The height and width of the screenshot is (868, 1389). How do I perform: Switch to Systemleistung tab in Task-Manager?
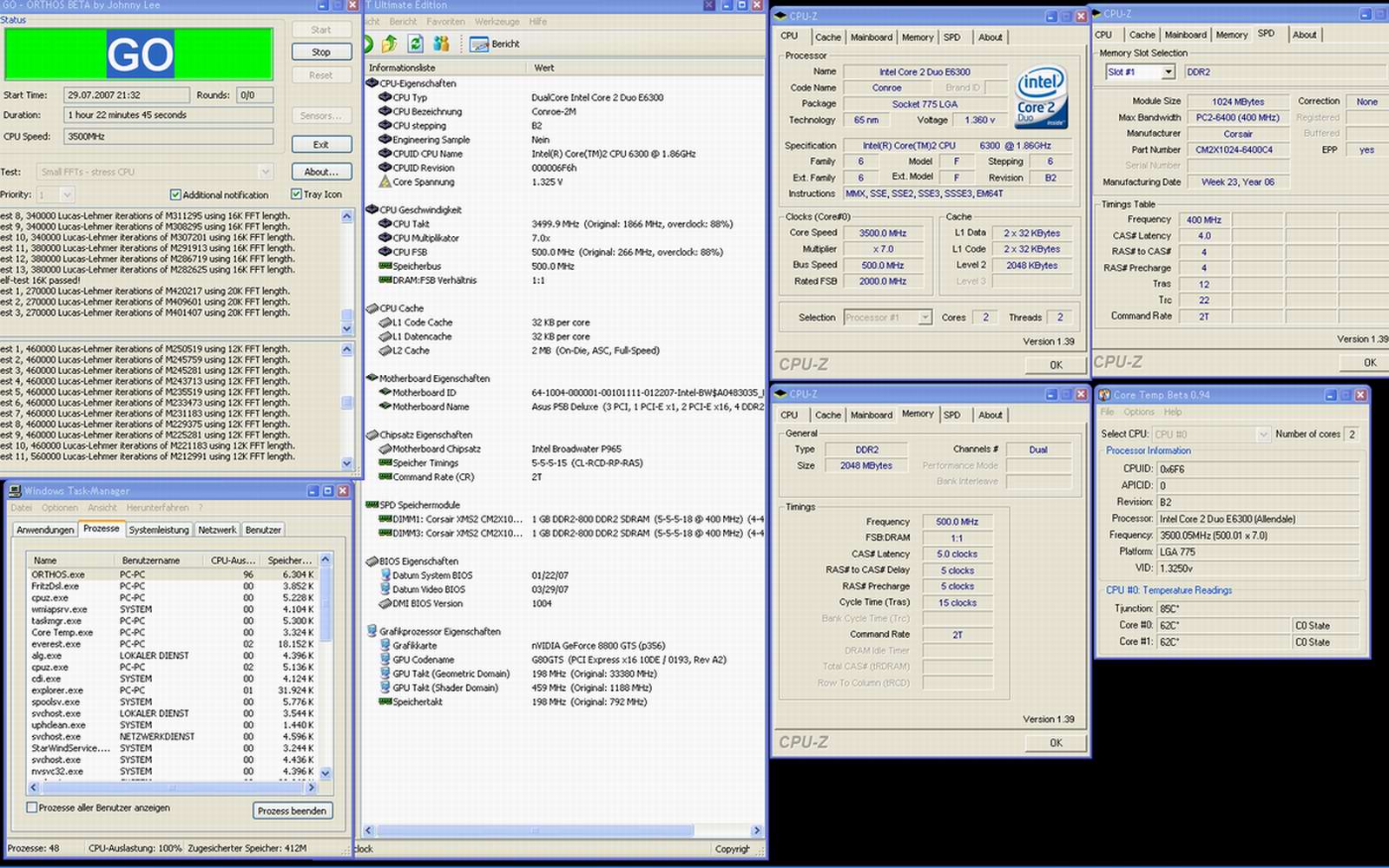tap(159, 529)
